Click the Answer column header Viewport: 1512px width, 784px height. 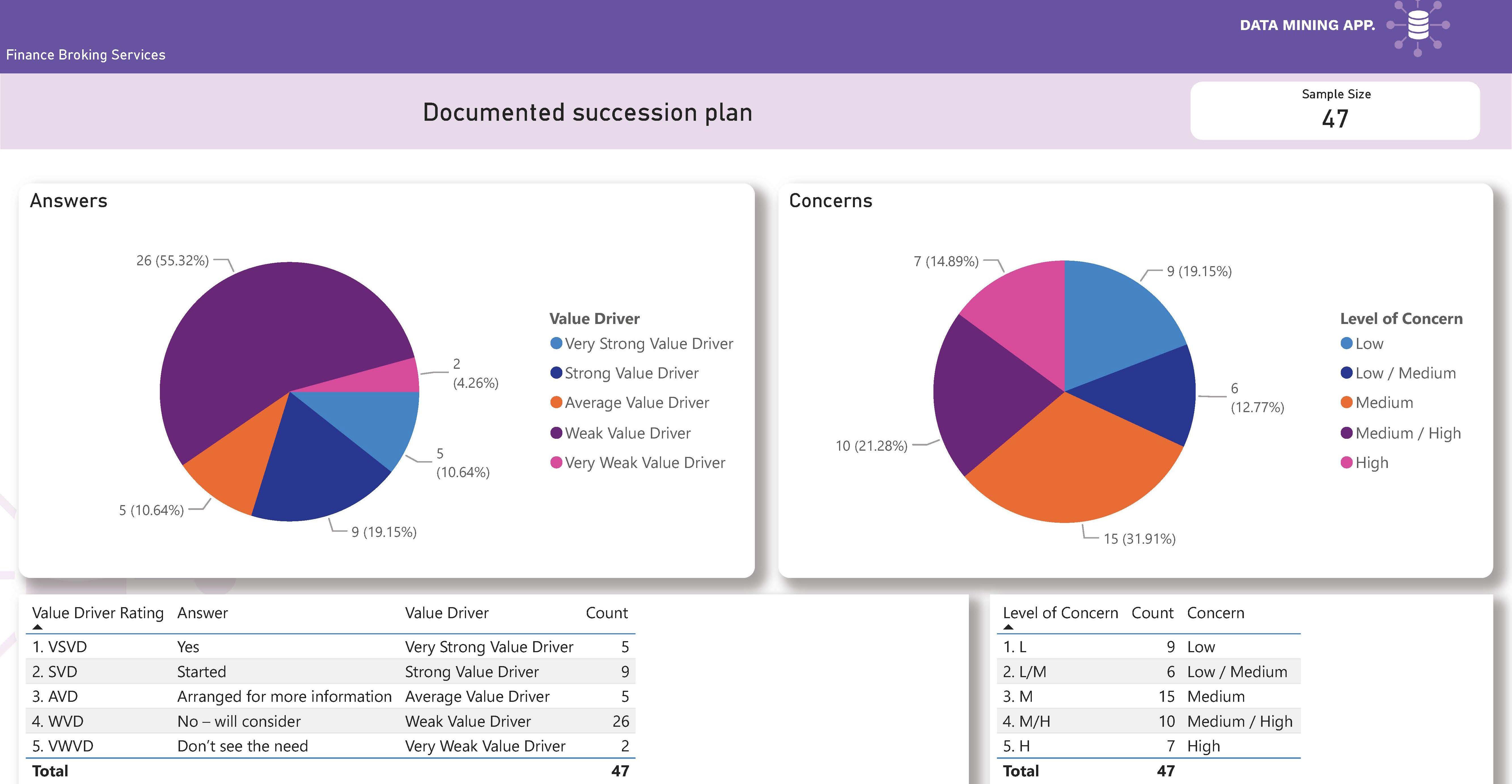[x=202, y=613]
